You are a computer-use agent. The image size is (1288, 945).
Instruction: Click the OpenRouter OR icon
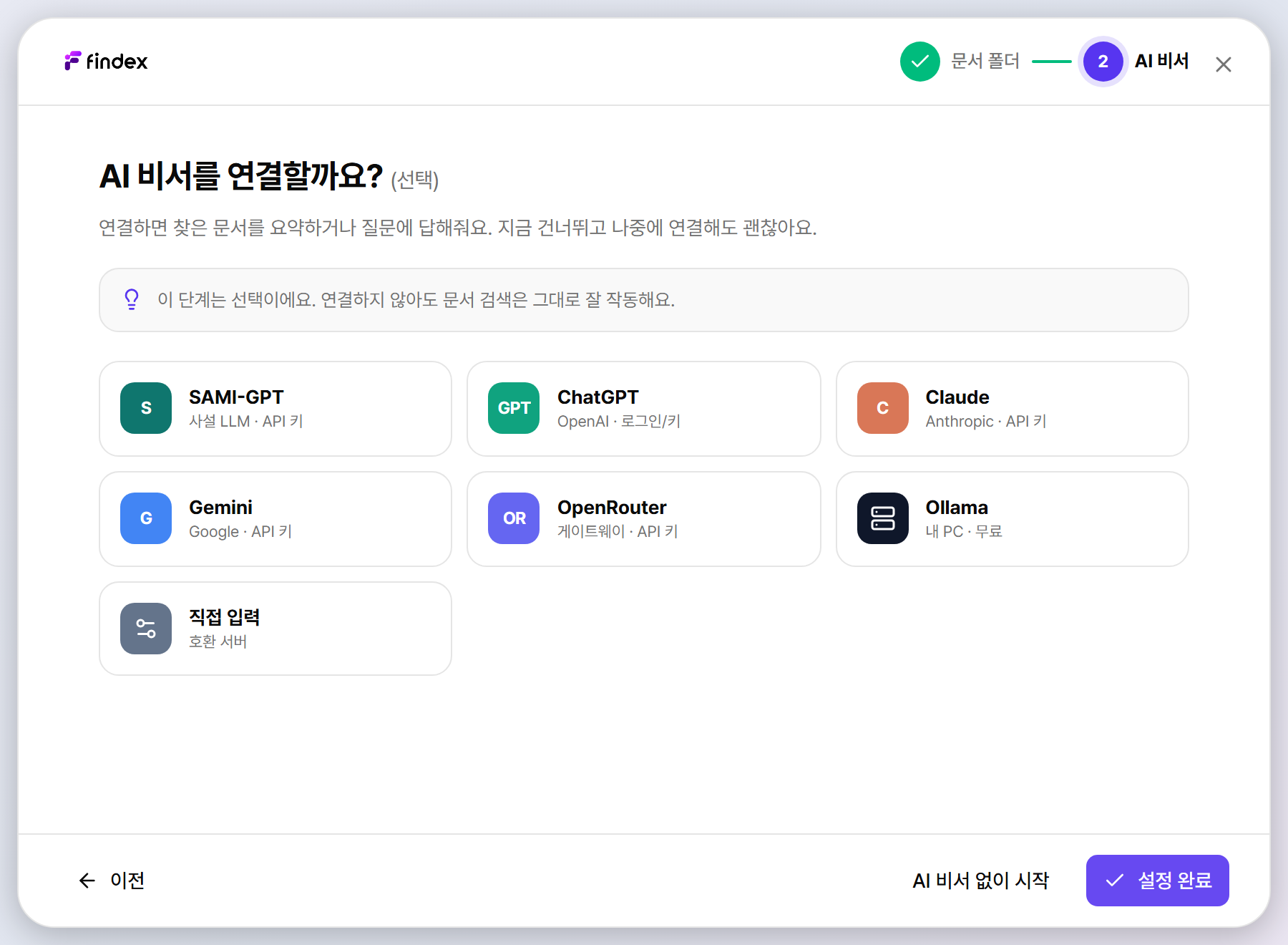[x=514, y=518]
